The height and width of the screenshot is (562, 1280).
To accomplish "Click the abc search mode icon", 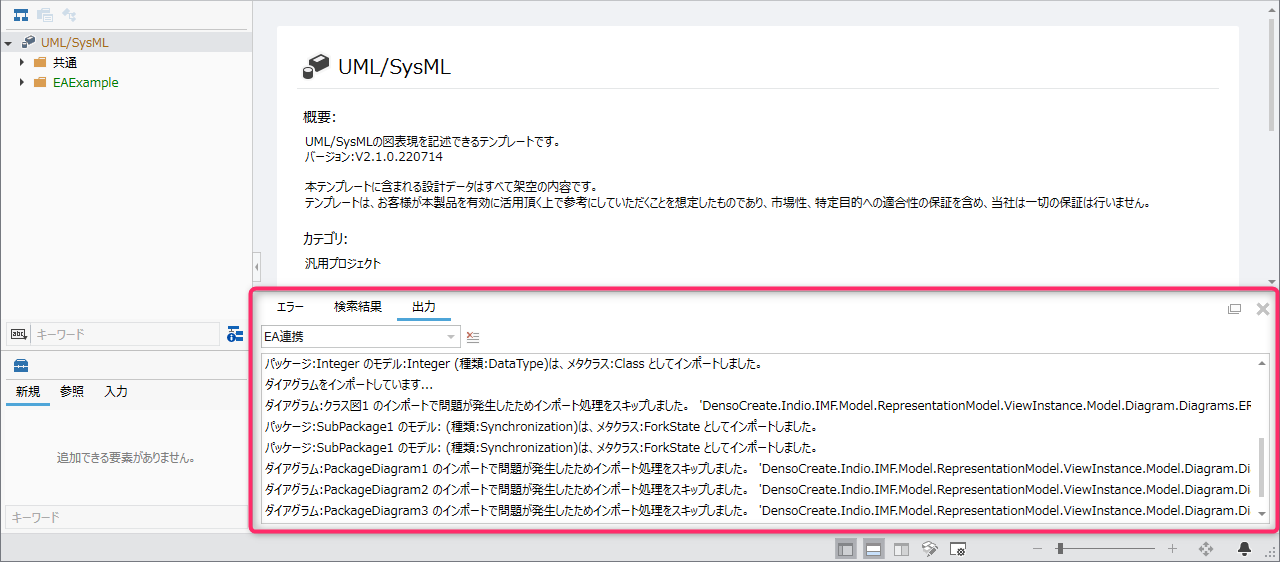I will [19, 334].
